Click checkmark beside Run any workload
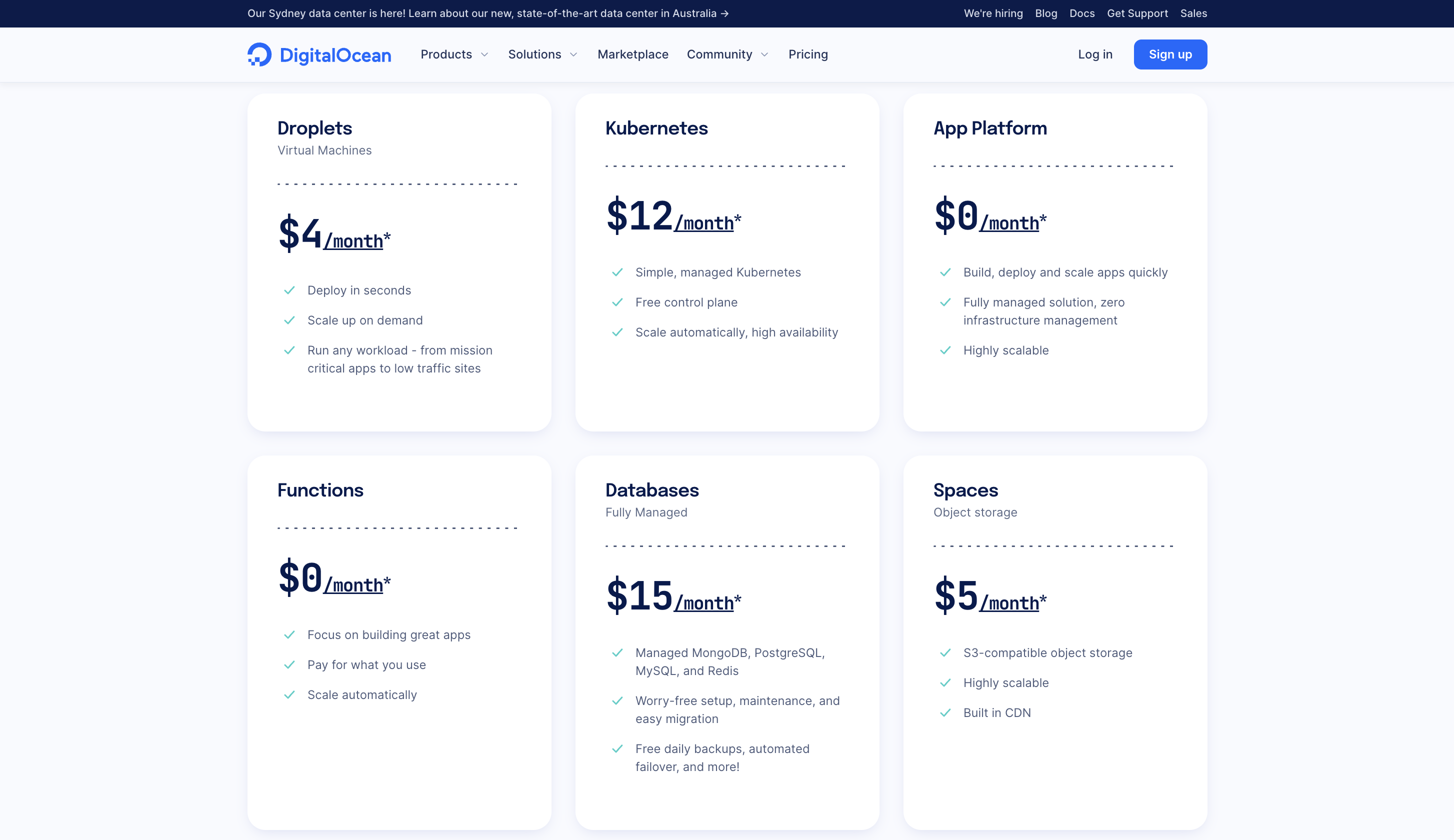1454x840 pixels. (289, 350)
